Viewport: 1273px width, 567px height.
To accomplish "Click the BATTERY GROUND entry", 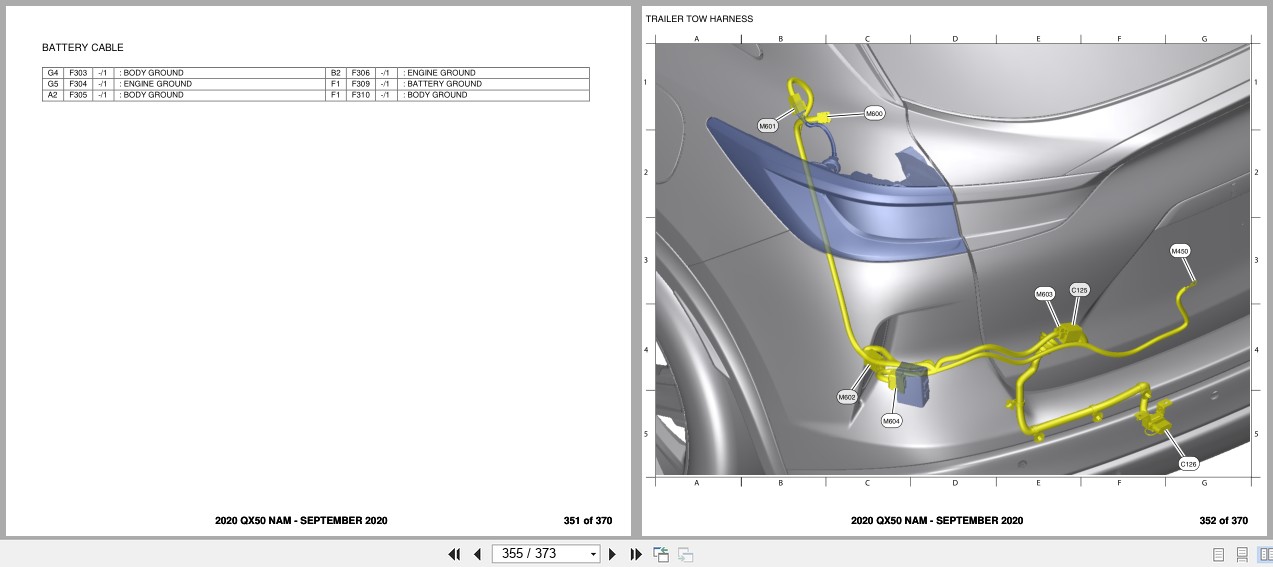I will coord(444,84).
